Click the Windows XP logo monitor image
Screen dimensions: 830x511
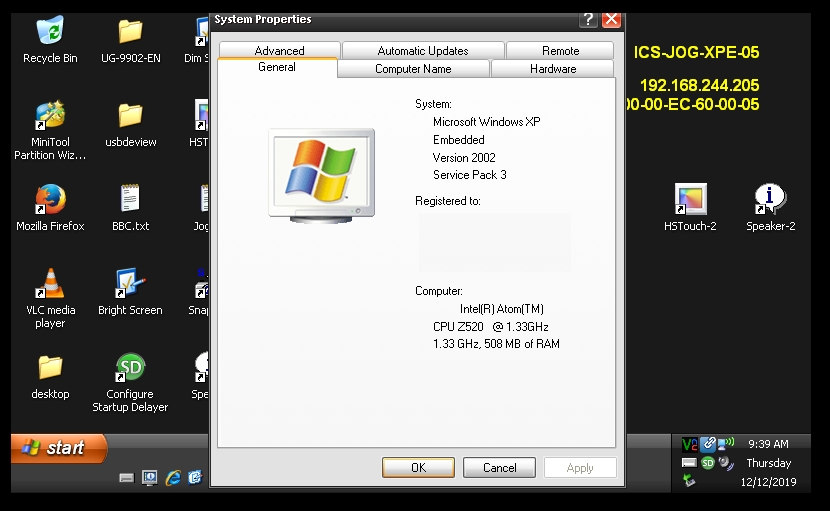321,175
